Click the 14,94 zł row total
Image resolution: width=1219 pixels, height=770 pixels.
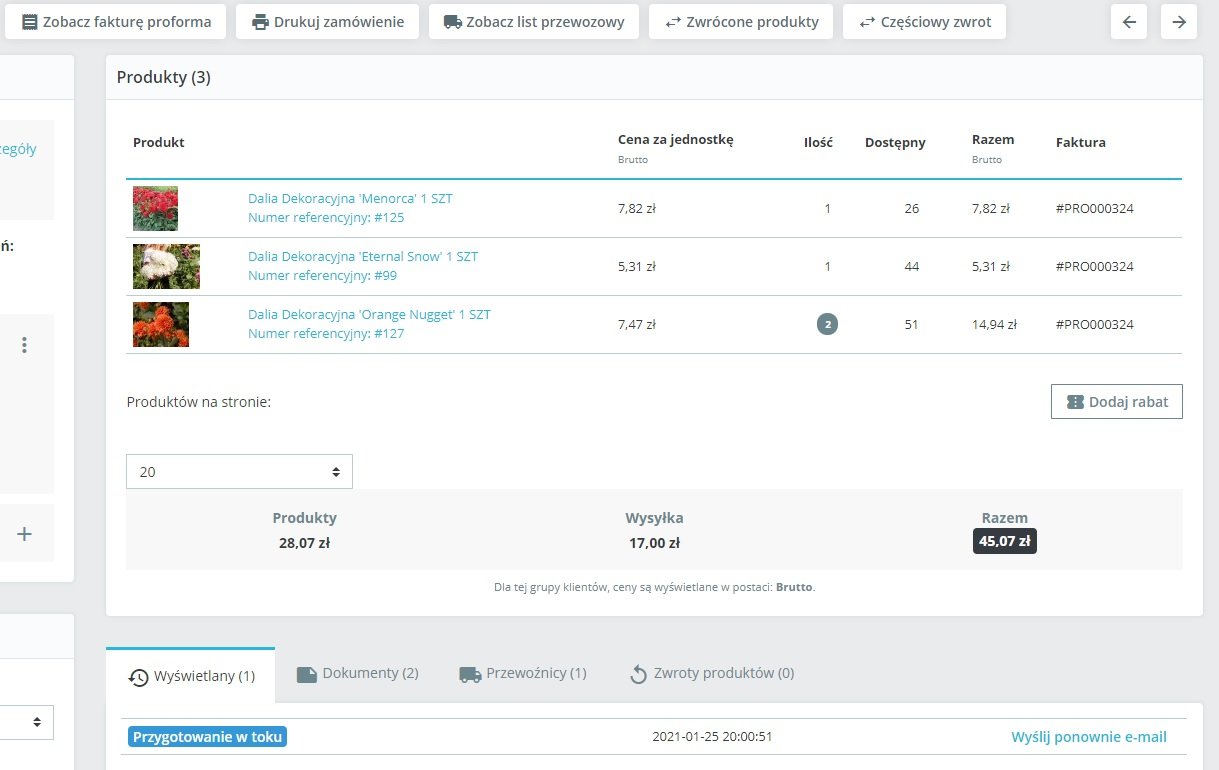click(x=994, y=324)
